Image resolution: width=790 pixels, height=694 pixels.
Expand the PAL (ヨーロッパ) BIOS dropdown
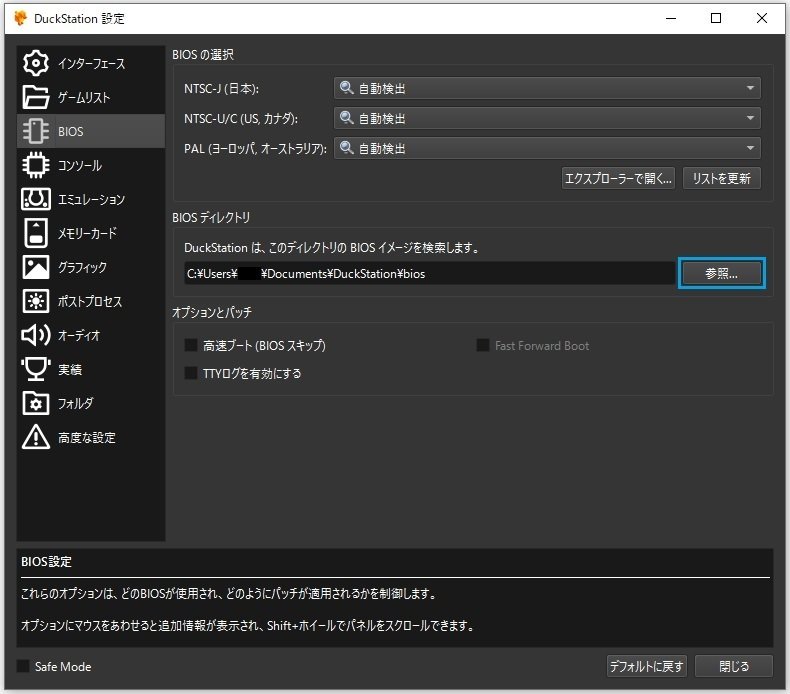(x=547, y=148)
